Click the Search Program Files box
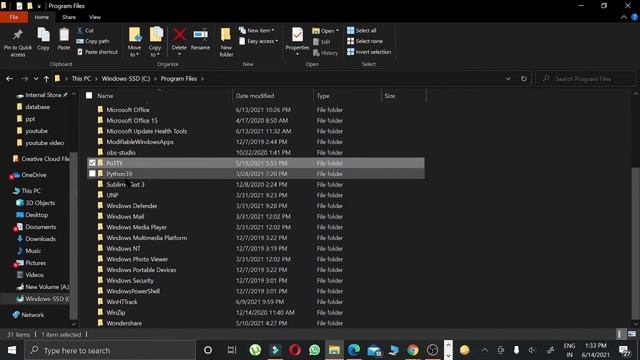 click(586, 79)
